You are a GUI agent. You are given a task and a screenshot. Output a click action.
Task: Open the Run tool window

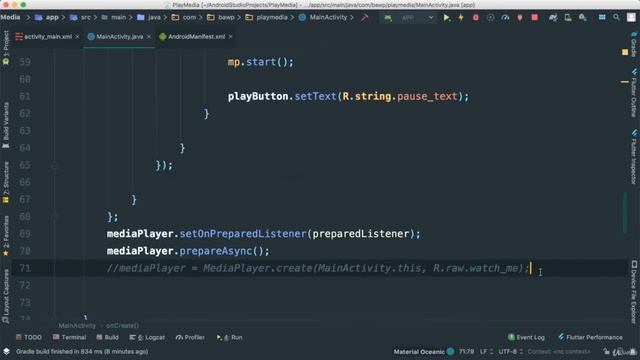[x=230, y=338]
